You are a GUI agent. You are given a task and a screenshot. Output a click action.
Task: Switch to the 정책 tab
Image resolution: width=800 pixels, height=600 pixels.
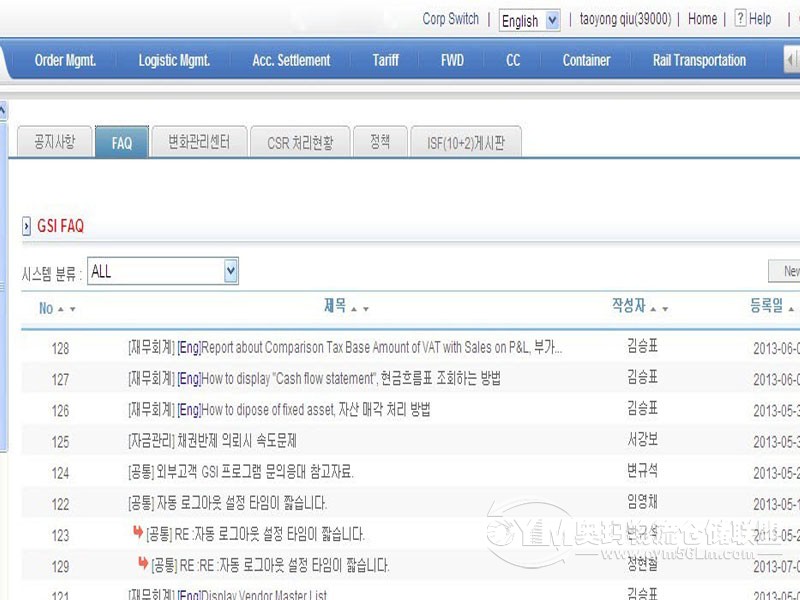coord(380,142)
